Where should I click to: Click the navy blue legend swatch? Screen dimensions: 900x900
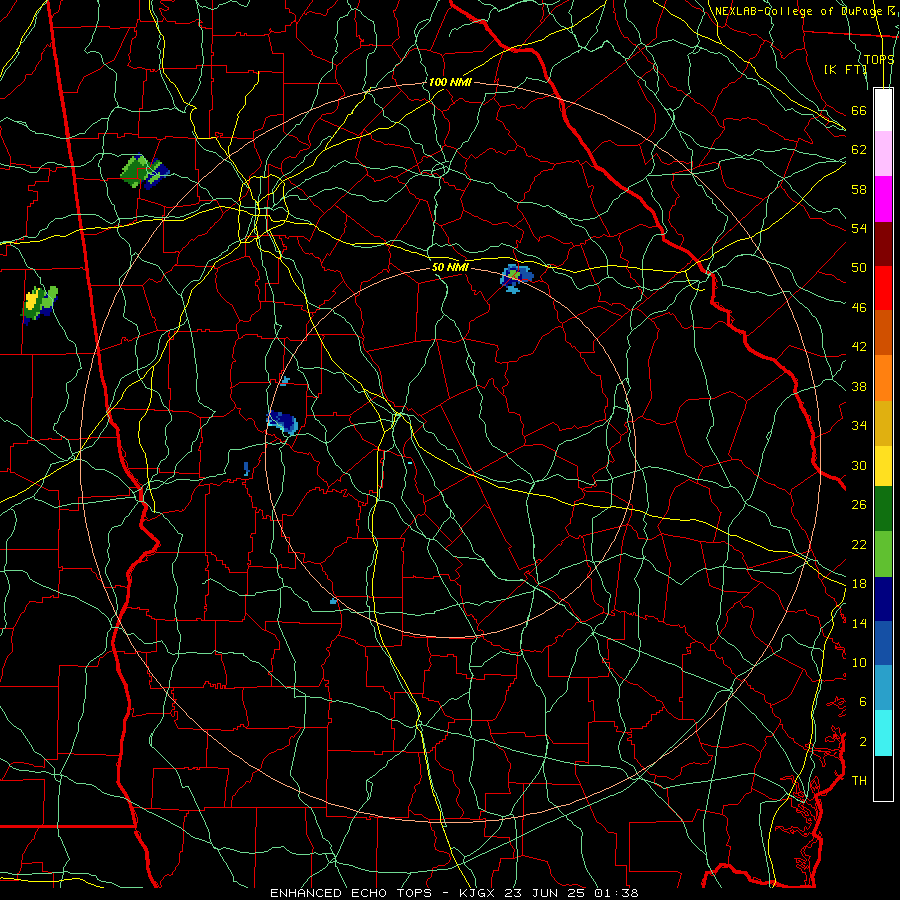pyautogui.click(x=883, y=599)
